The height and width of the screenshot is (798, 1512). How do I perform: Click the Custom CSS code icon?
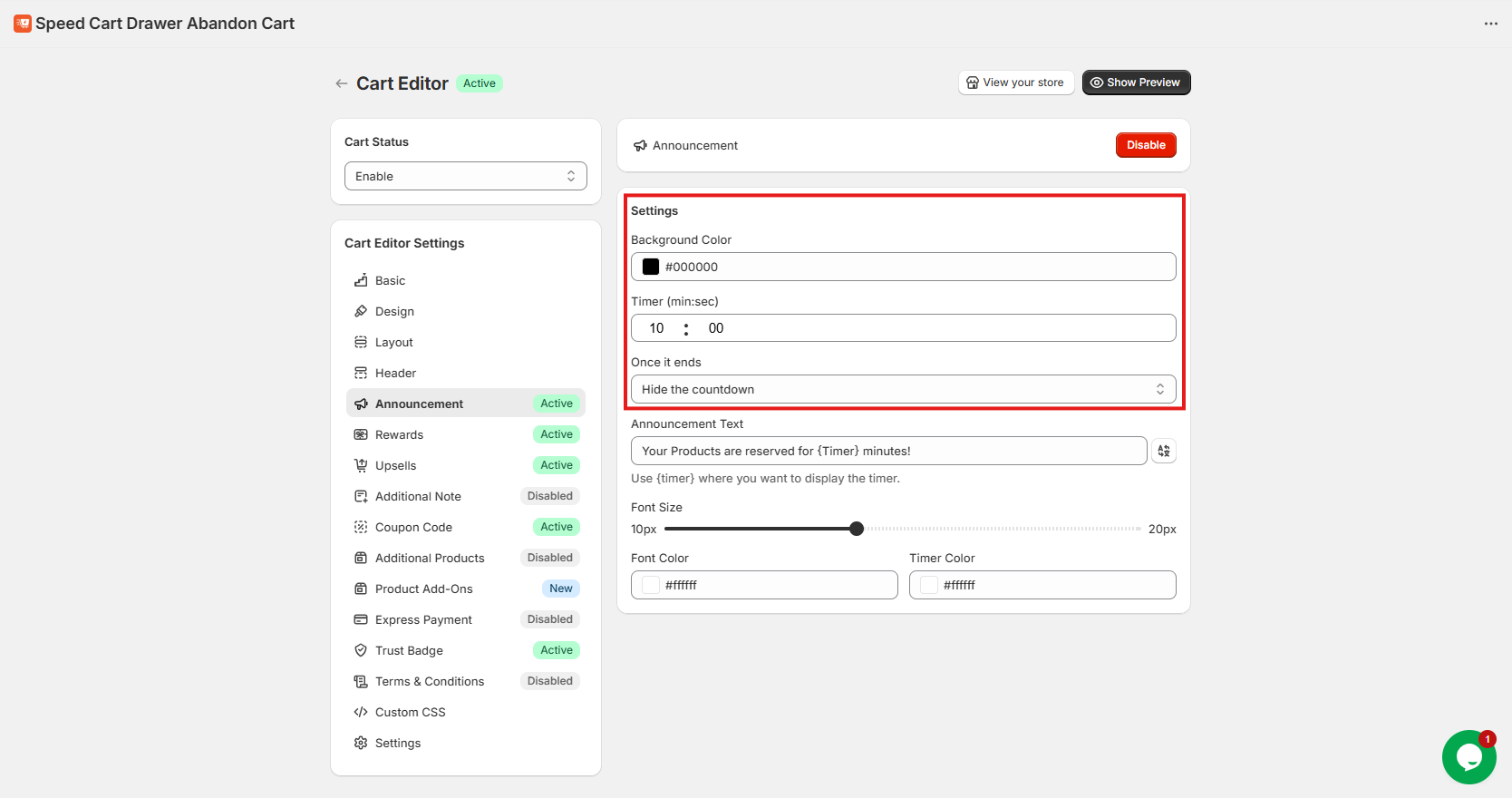pos(361,712)
